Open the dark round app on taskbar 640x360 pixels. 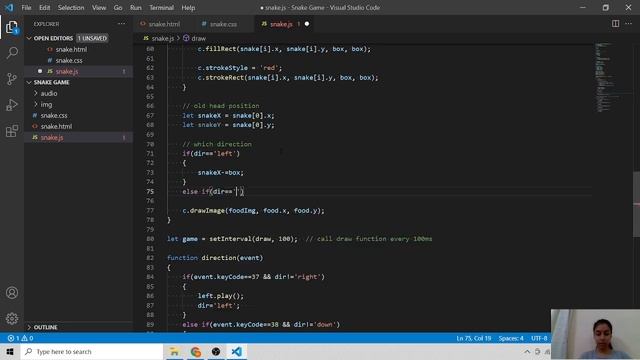coord(216,351)
